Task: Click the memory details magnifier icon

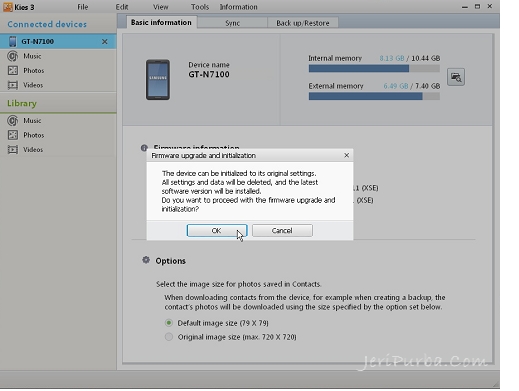Action: pyautogui.click(x=456, y=77)
